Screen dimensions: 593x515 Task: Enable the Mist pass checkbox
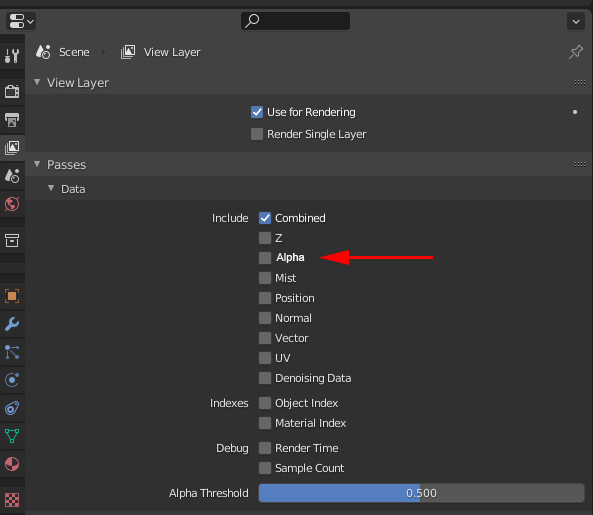tap(265, 278)
